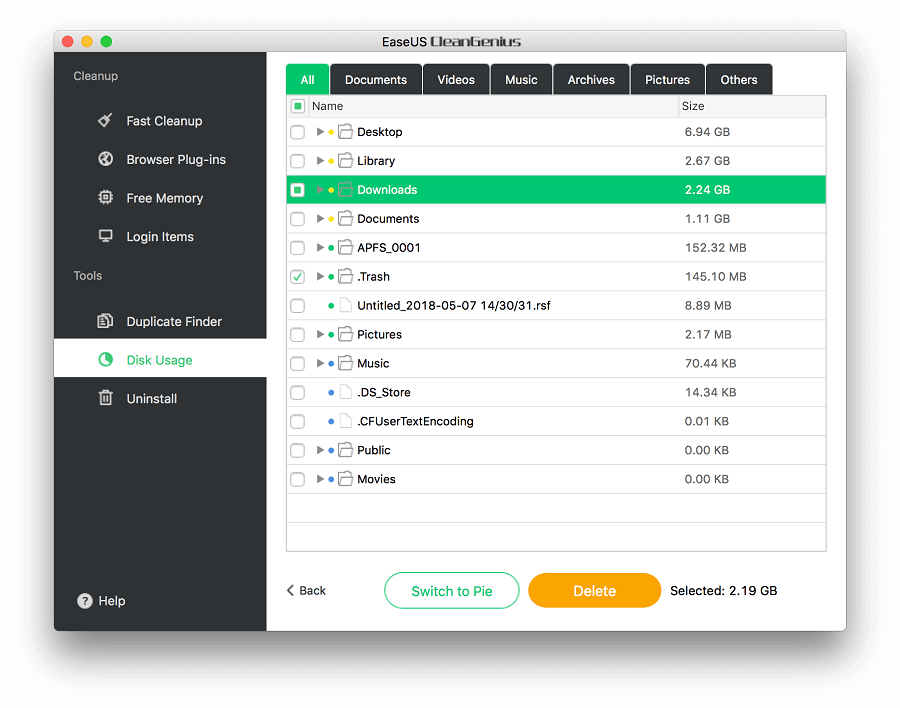Expand the Library folder tree arrow

click(320, 161)
